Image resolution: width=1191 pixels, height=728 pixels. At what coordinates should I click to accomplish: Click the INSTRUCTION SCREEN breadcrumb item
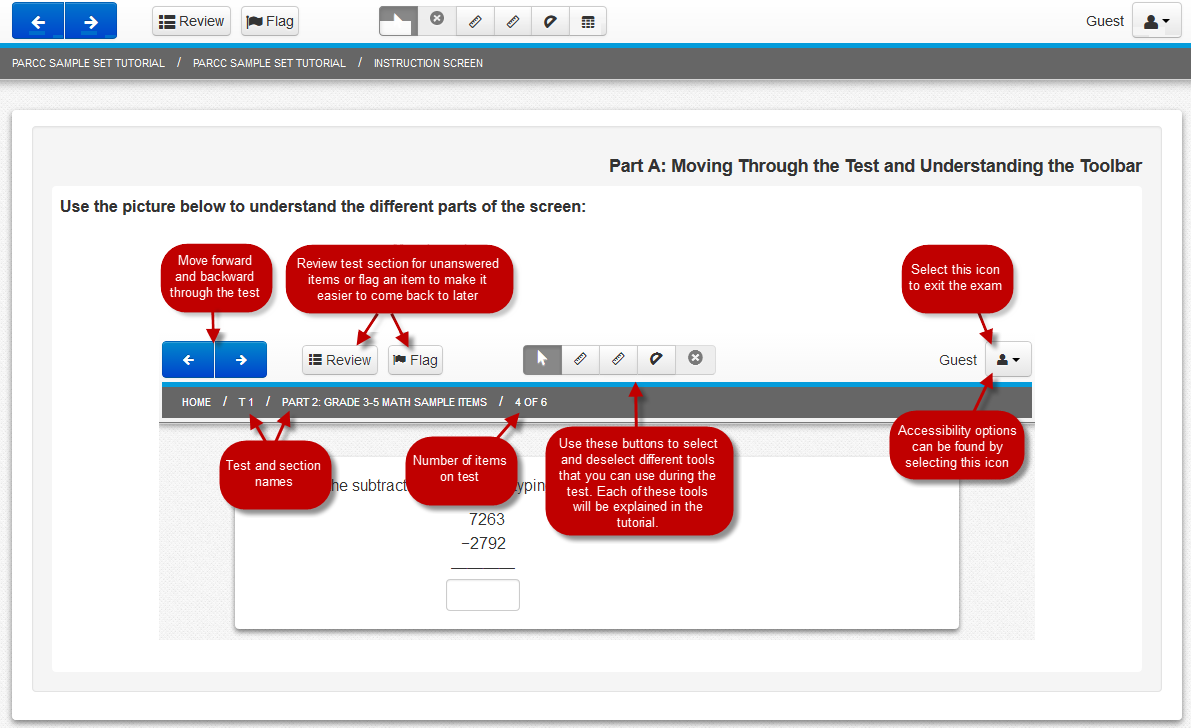click(428, 63)
